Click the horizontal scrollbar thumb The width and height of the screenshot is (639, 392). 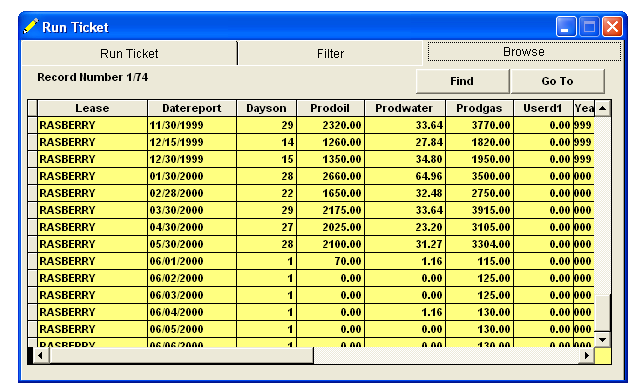[x=181, y=355]
